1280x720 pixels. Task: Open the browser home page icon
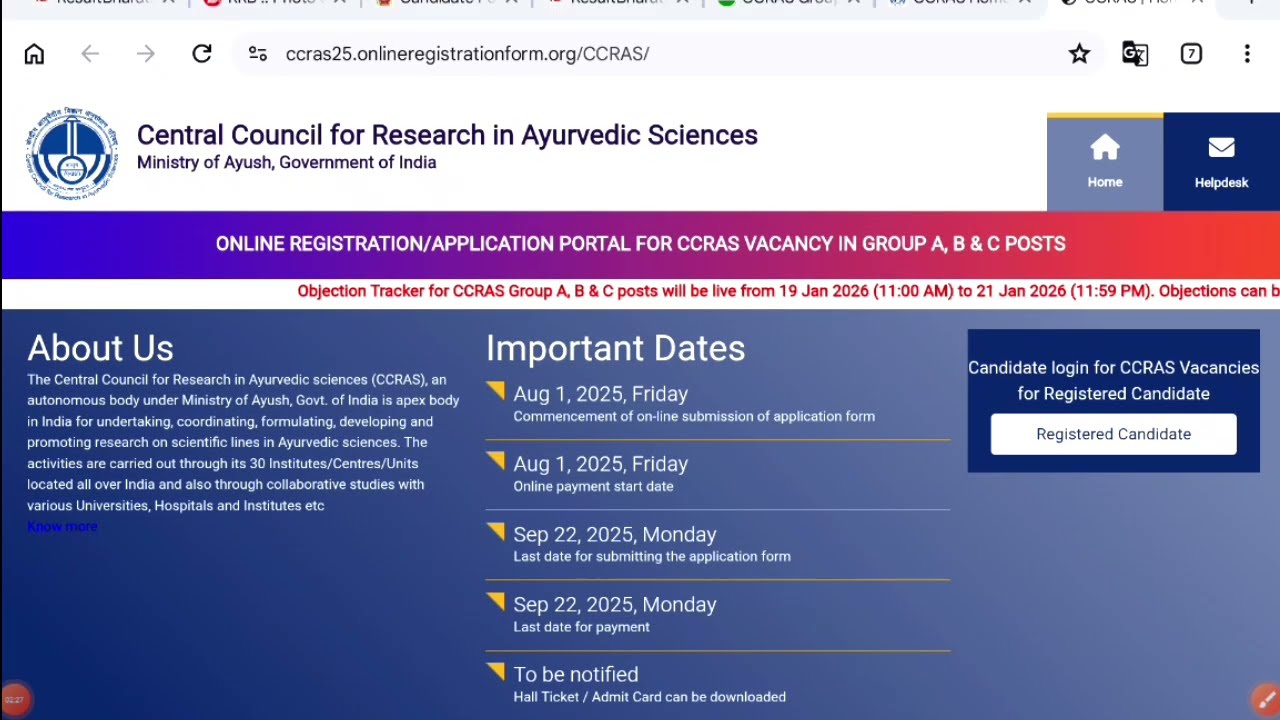[x=34, y=54]
